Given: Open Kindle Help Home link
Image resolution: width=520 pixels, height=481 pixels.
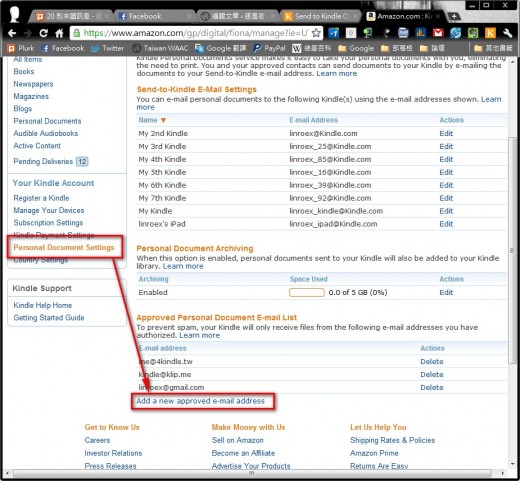Looking at the screenshot, I should [43, 305].
